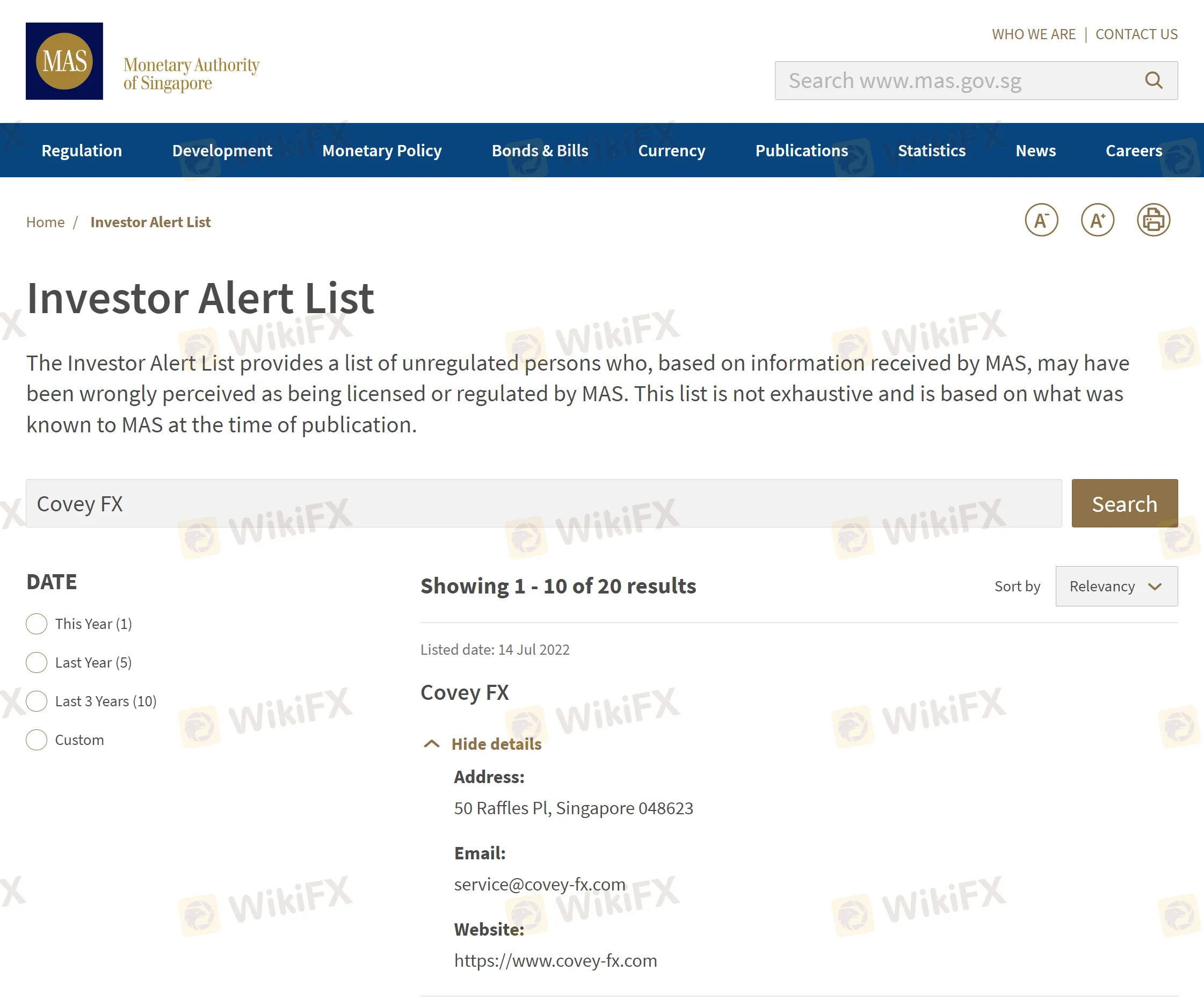Image resolution: width=1204 pixels, height=999 pixels.
Task: Collapse Covey FX with Hide details
Action: point(496,744)
